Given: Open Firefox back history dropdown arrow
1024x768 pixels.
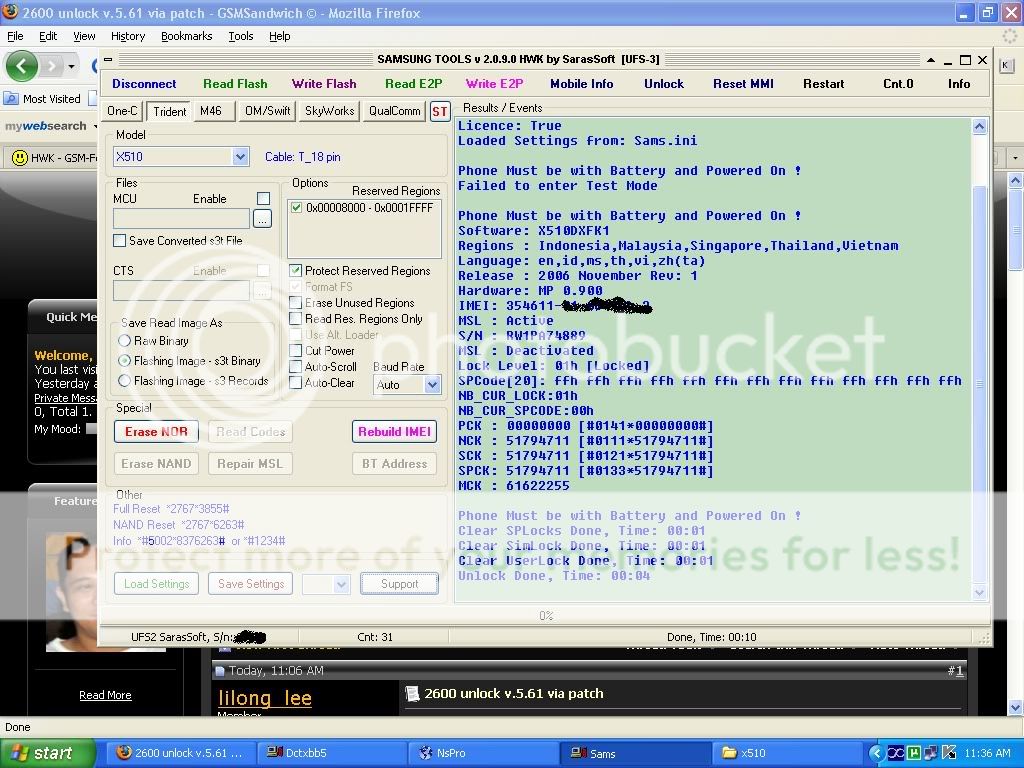Looking at the screenshot, I should tap(71, 66).
